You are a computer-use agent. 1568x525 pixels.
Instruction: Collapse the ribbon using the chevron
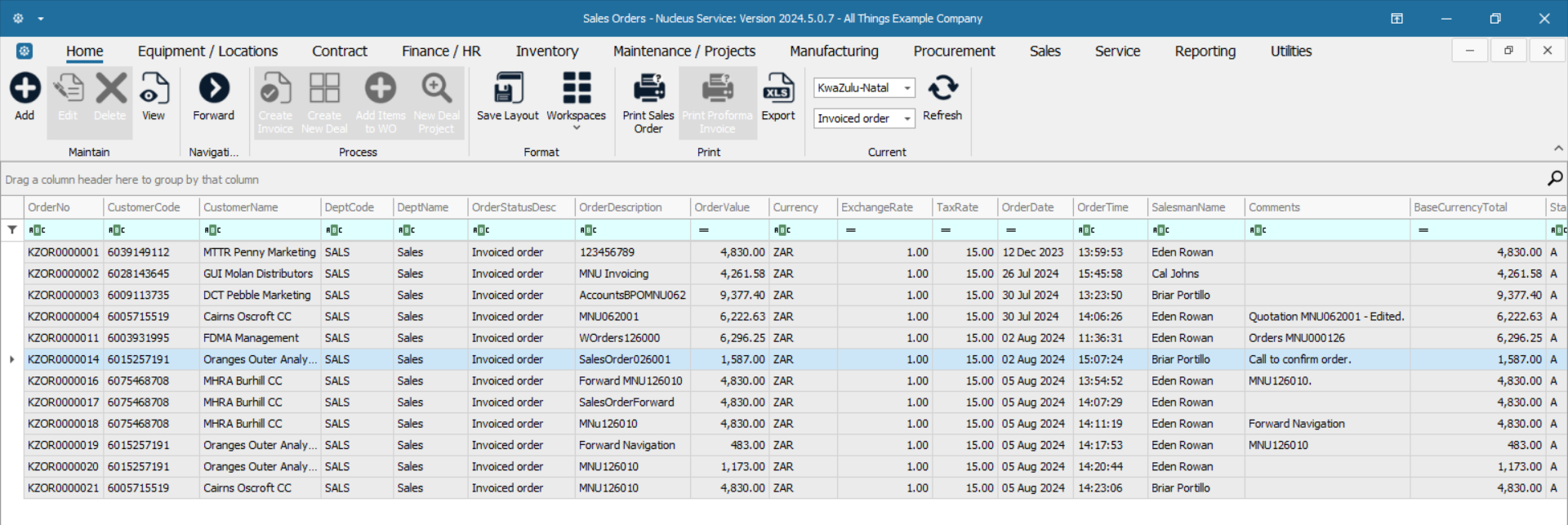(1558, 149)
